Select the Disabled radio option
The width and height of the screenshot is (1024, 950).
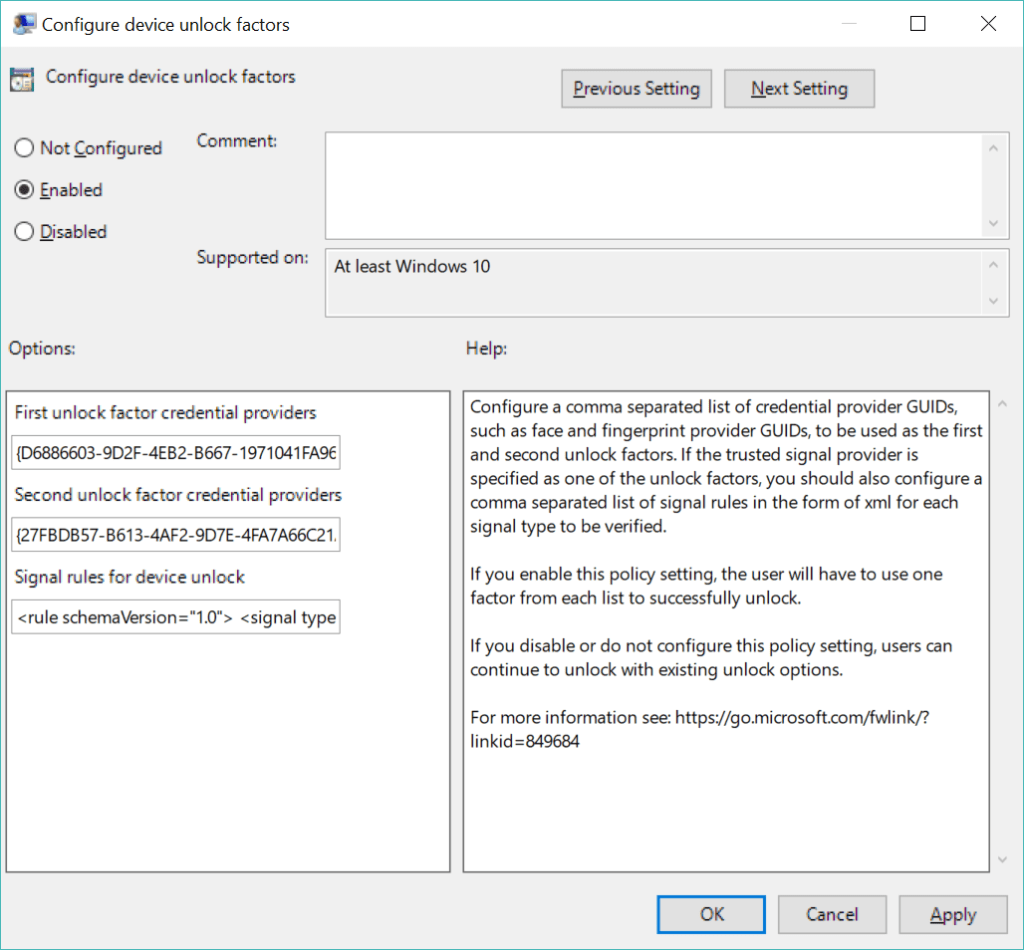24,232
